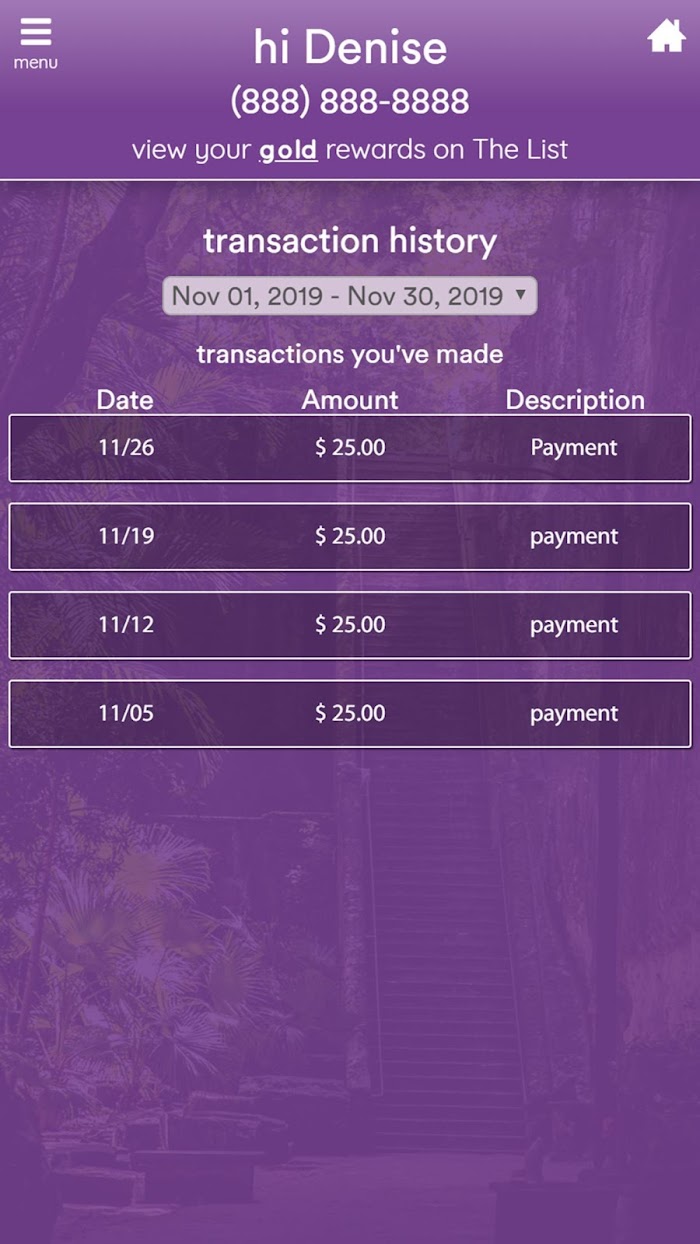Tap the hi Denise greeting
This screenshot has width=700, height=1244.
[x=350, y=47]
